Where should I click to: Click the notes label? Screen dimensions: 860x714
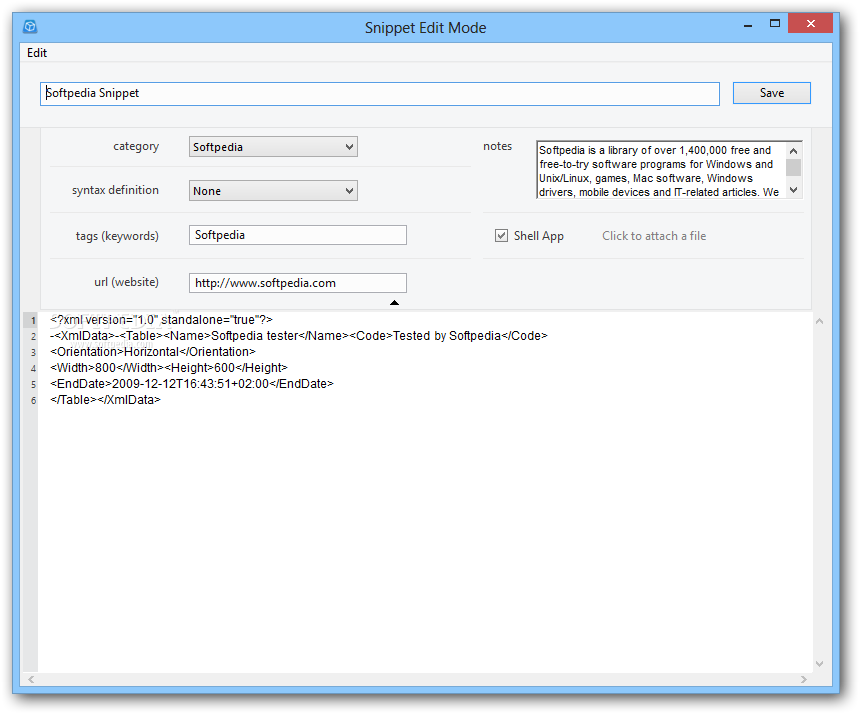coord(497,146)
